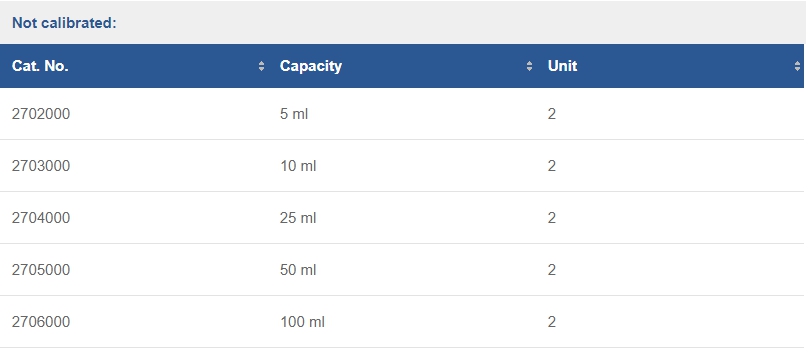Click the Capacity column sort arrows

pyautogui.click(x=529, y=66)
